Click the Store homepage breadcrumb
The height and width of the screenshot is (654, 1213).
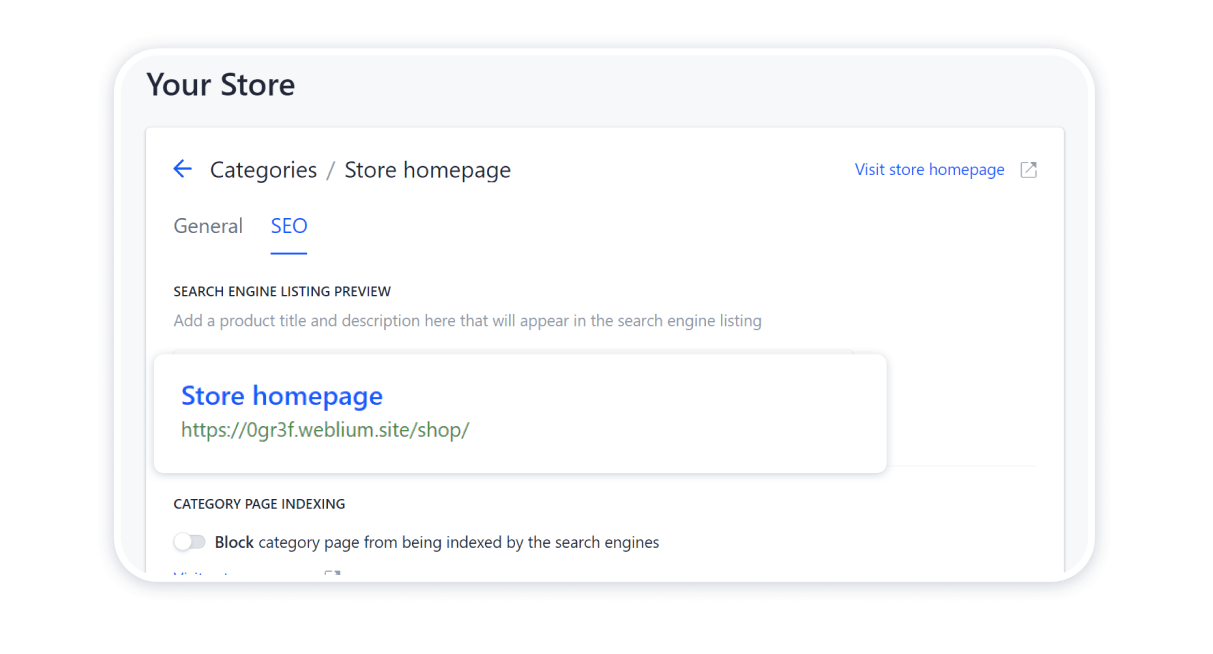(427, 170)
